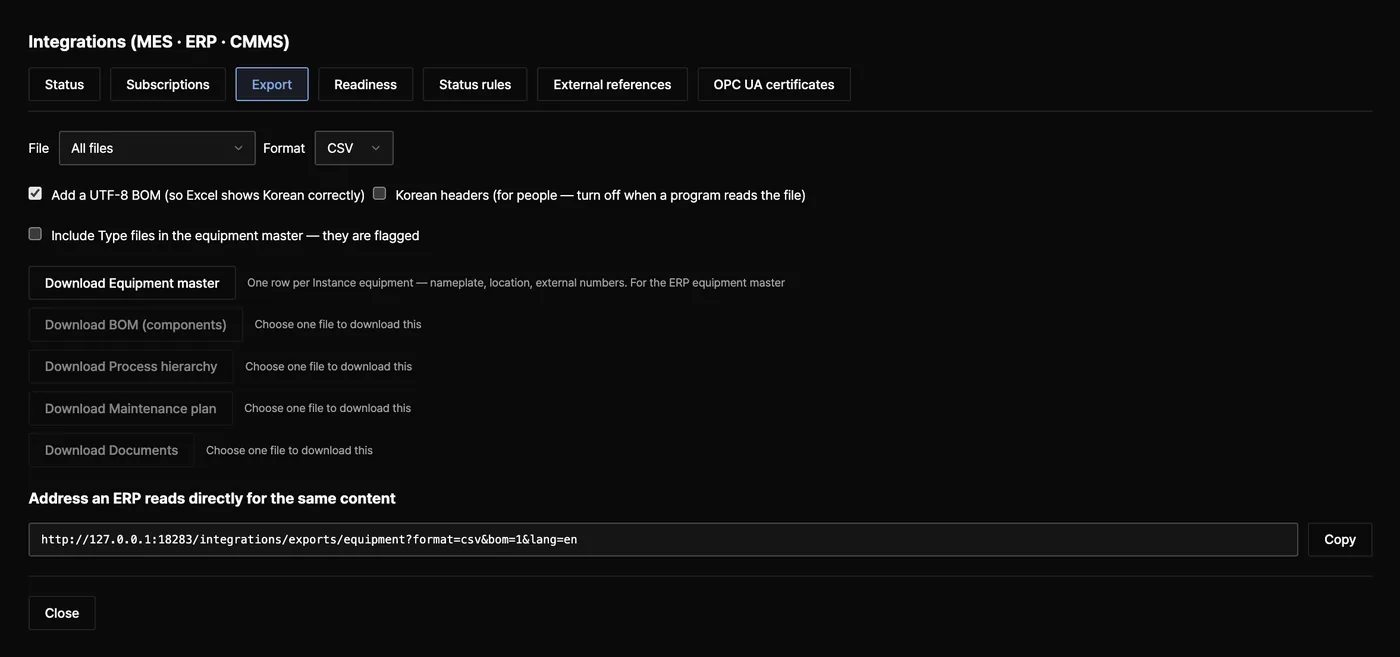Enable the Korean headers checkbox

(379, 193)
